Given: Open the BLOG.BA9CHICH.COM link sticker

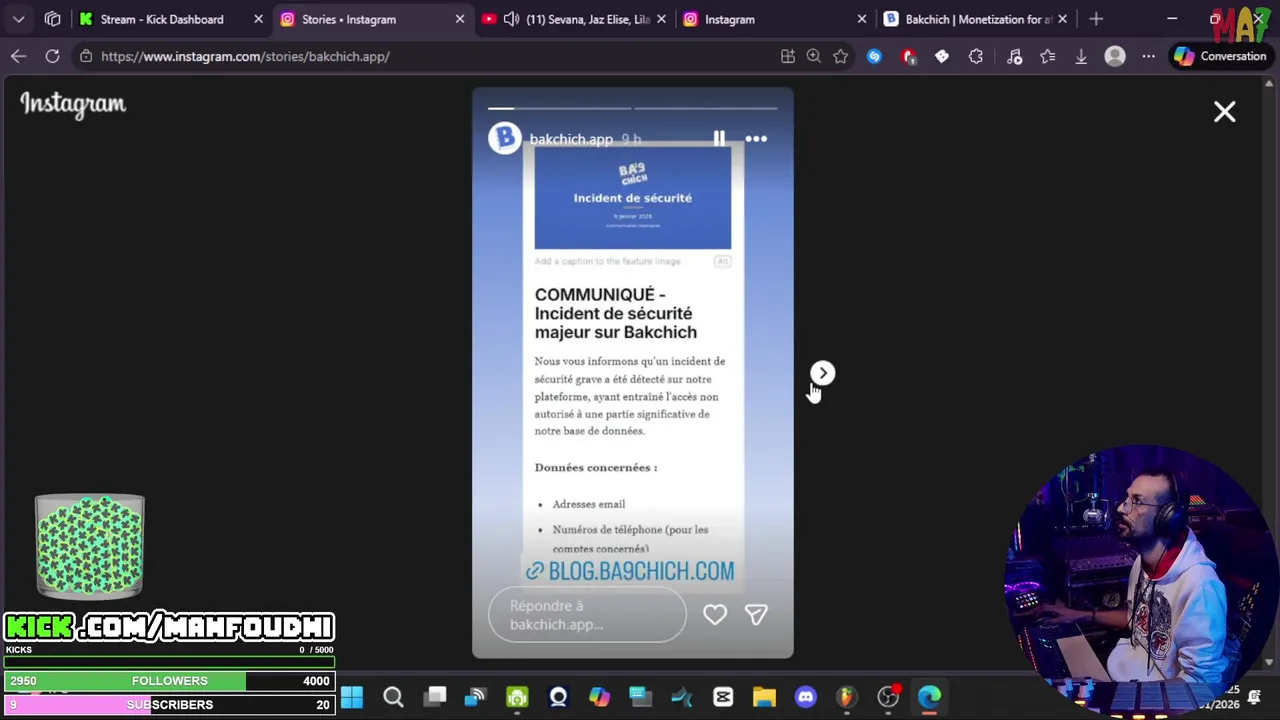Looking at the screenshot, I should tap(630, 571).
